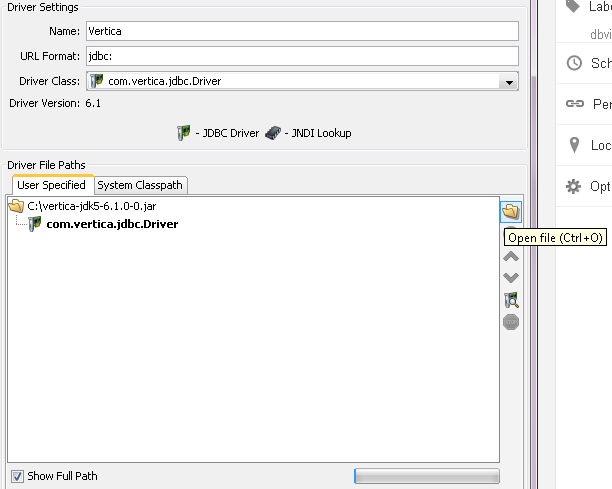Click the scan for driver classes icon

511,300
